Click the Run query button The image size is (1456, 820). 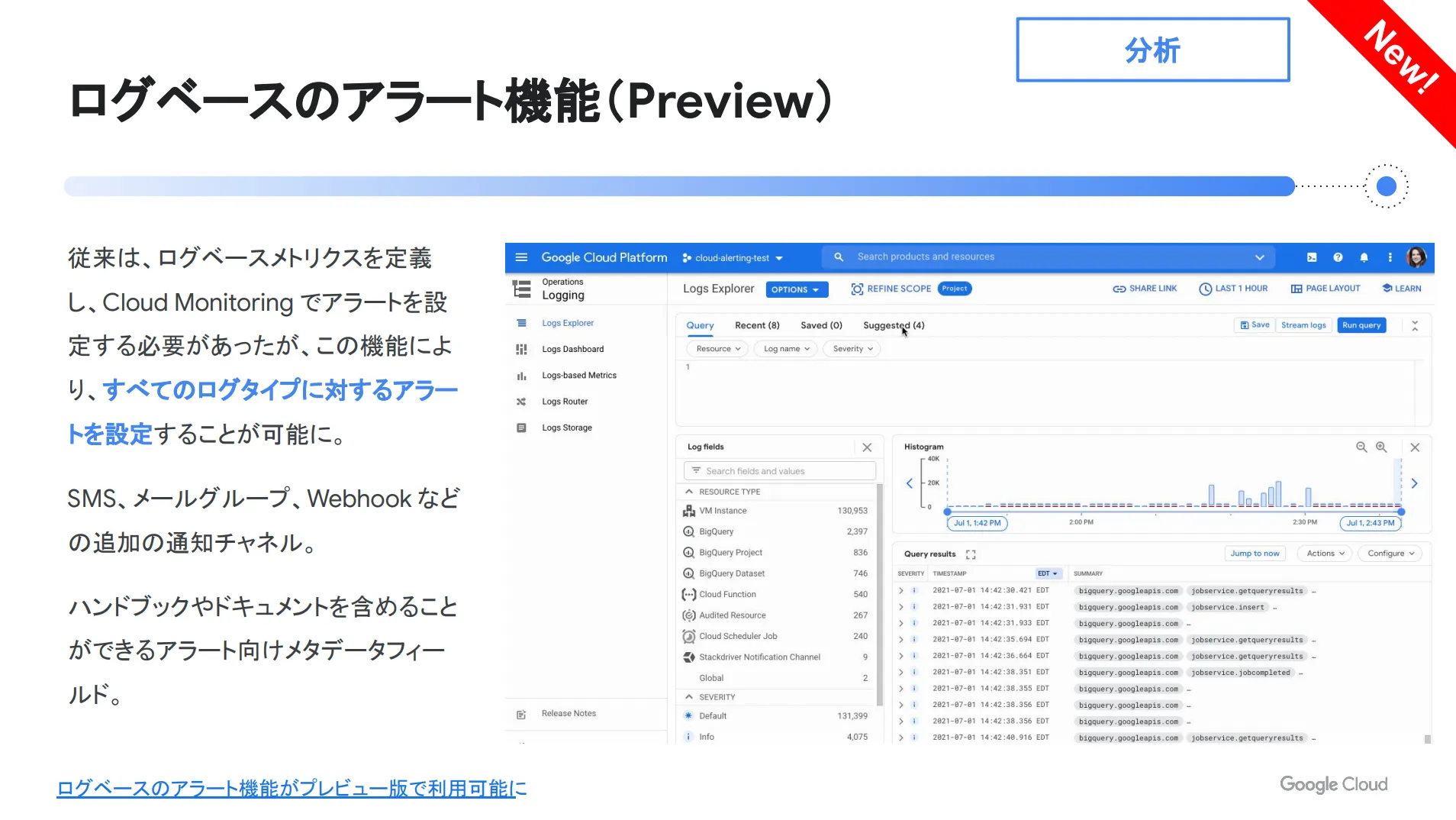click(x=1361, y=325)
